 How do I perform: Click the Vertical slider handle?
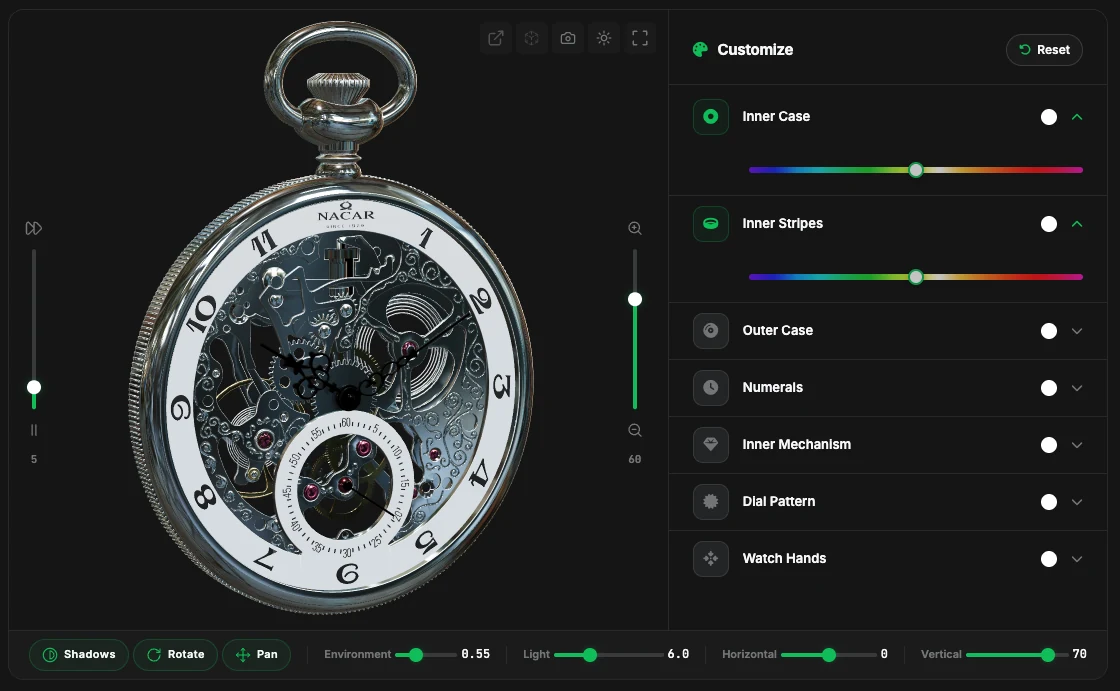pos(1048,655)
